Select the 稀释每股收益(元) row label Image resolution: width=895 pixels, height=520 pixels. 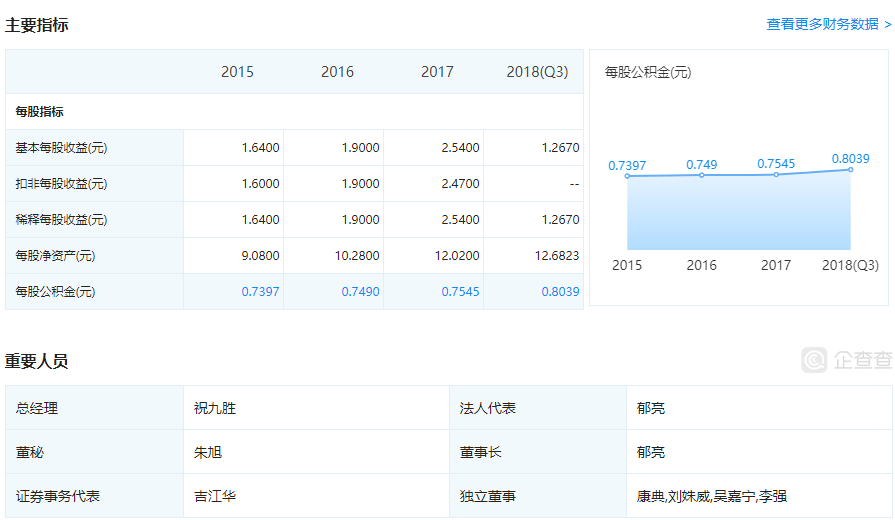click(x=61, y=220)
